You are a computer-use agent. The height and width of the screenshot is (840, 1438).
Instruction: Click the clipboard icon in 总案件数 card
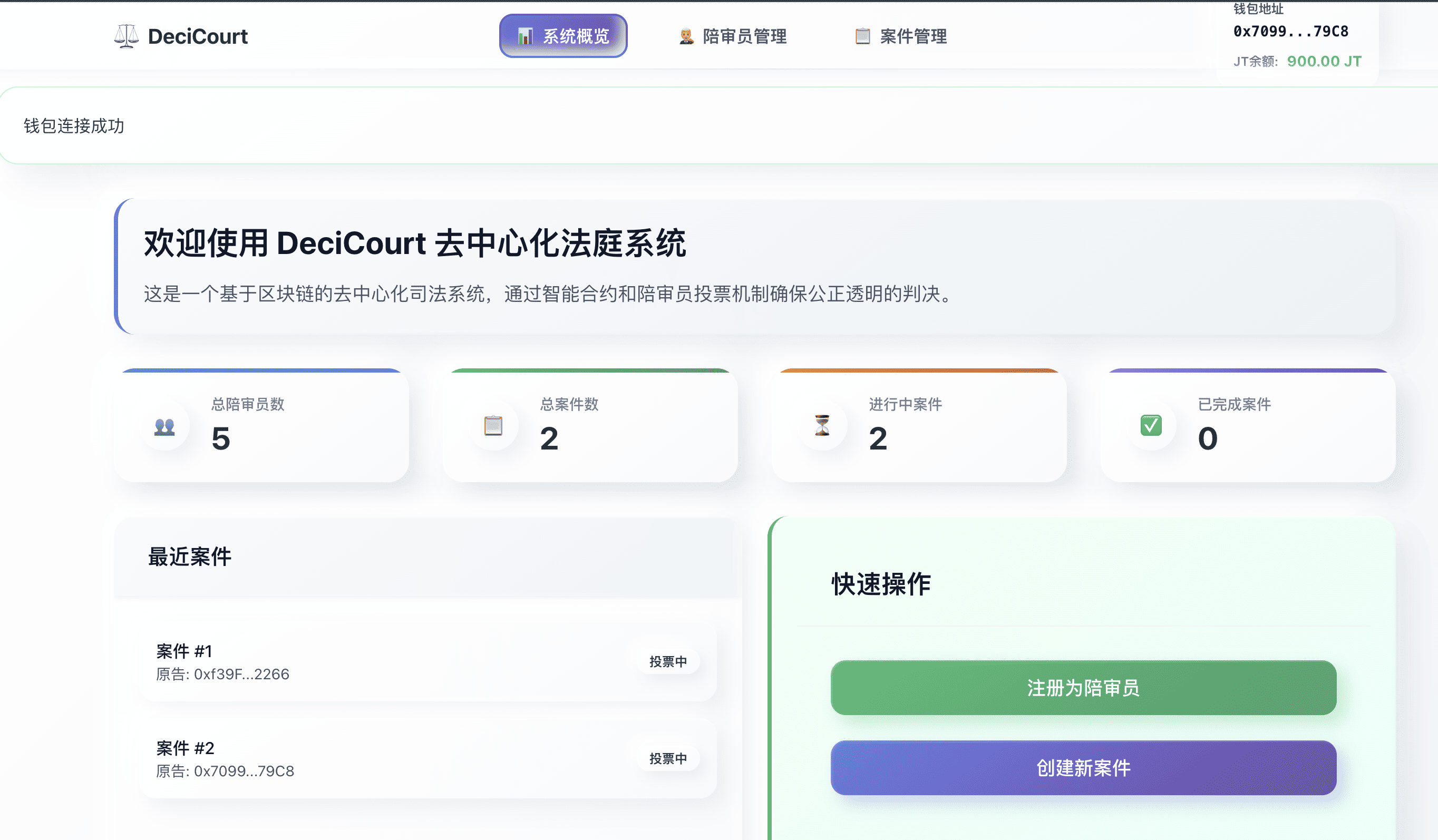coord(493,426)
